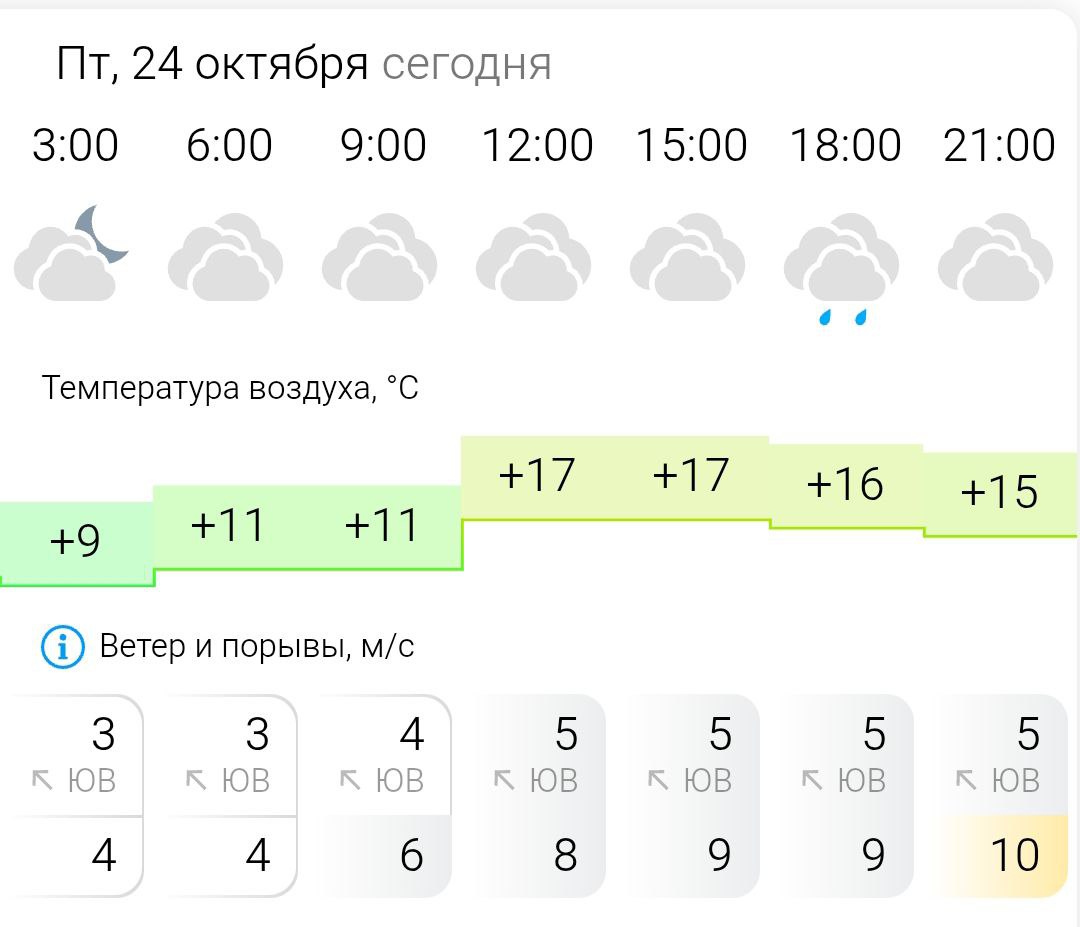Click the 15:00 cloudy weather icon
The image size is (1080, 927).
(x=688, y=258)
